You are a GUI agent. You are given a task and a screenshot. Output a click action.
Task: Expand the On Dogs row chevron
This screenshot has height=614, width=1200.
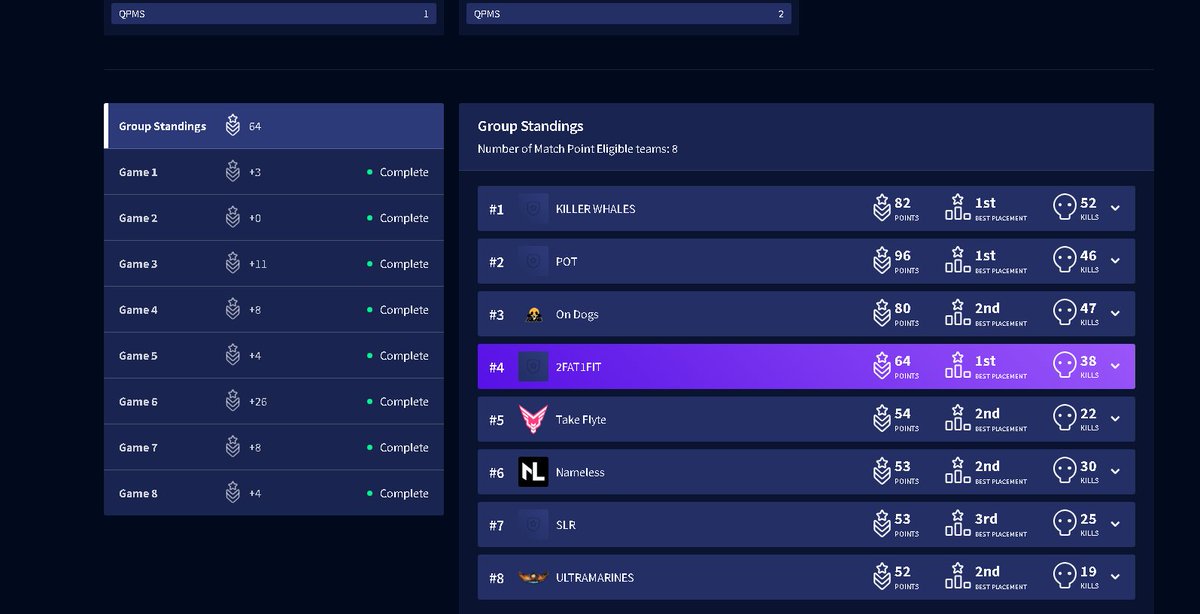[1115, 314]
